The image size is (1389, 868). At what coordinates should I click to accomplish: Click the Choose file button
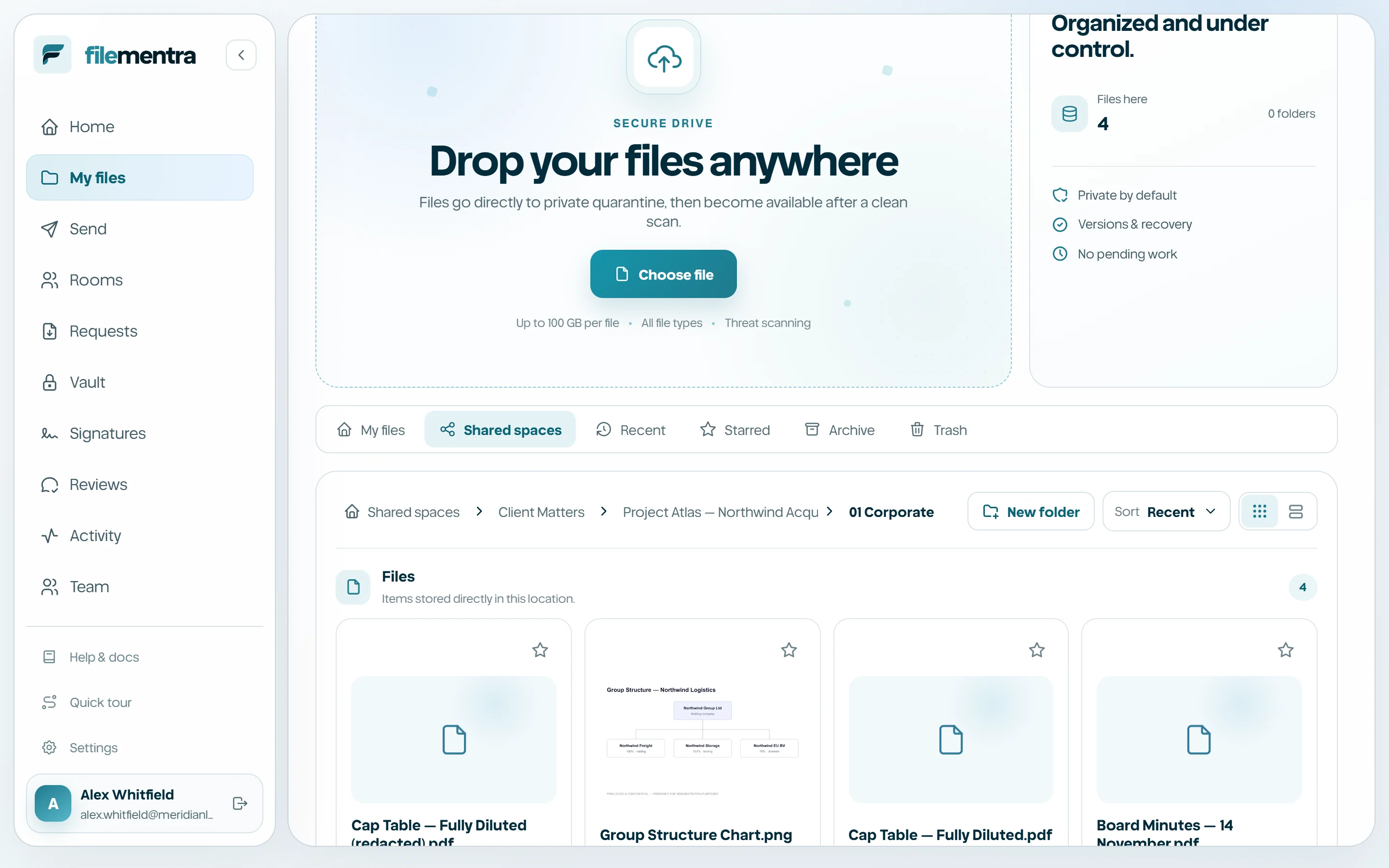tap(664, 274)
